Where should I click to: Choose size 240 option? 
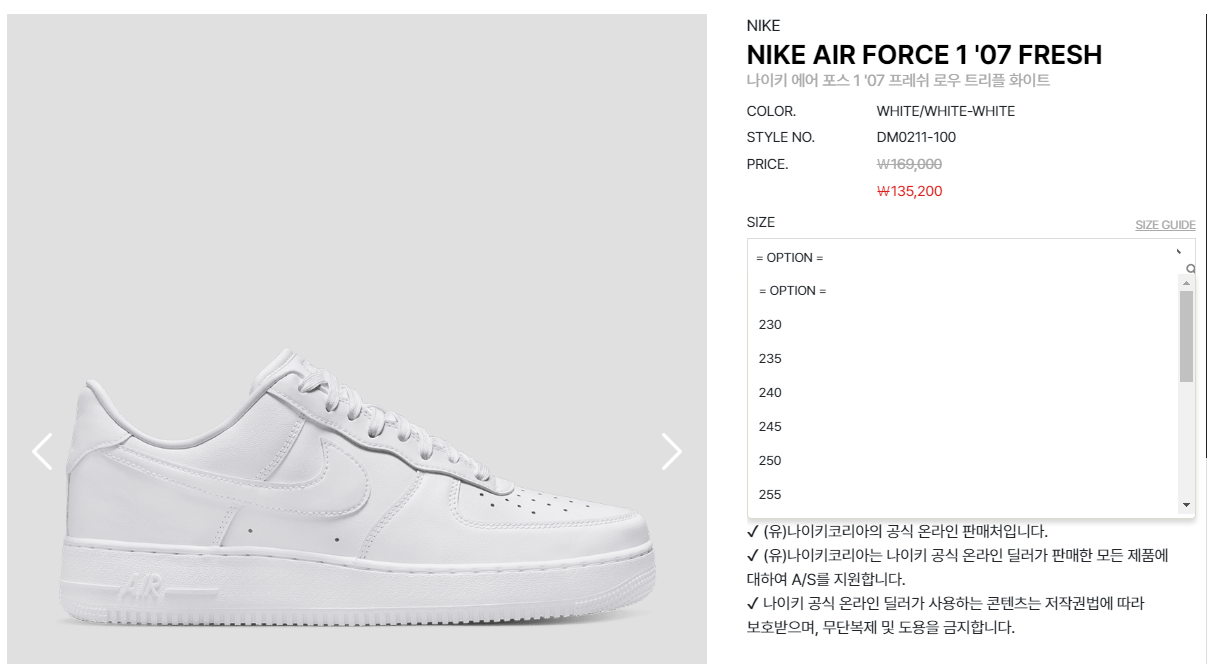point(771,393)
